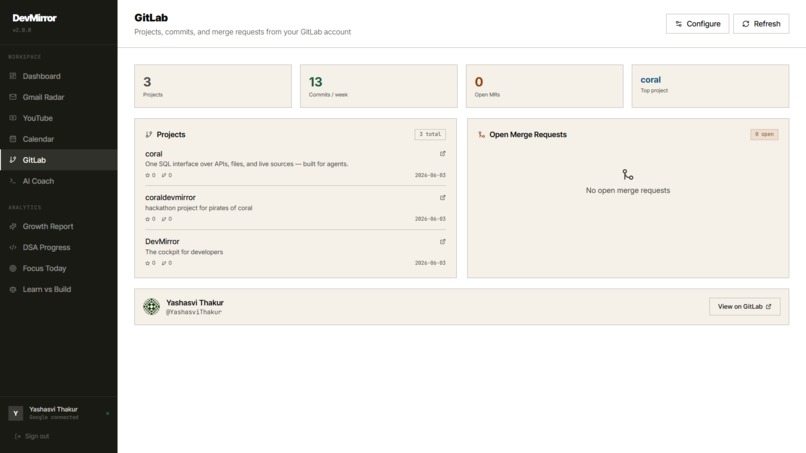Click the DevMirror project fork count icon
This screenshot has height=453, width=806.
pos(164,263)
